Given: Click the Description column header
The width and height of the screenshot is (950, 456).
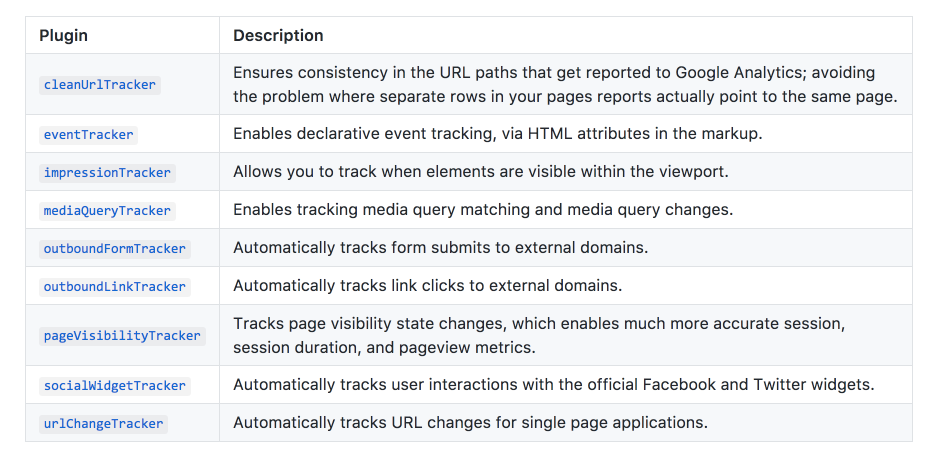Looking at the screenshot, I should (x=278, y=36).
